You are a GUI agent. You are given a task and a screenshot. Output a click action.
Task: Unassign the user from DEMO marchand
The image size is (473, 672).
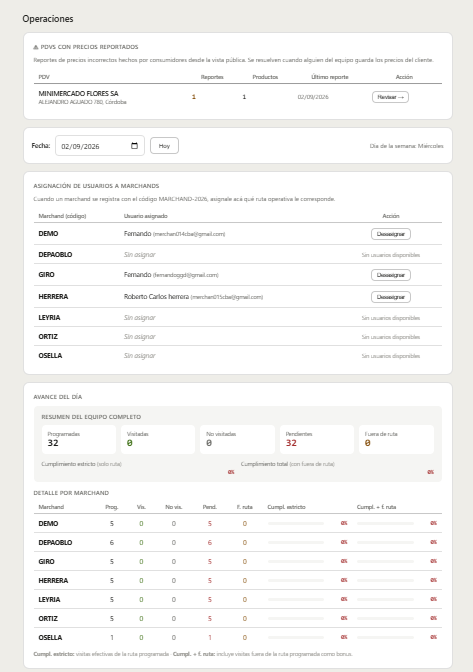pyautogui.click(x=391, y=234)
